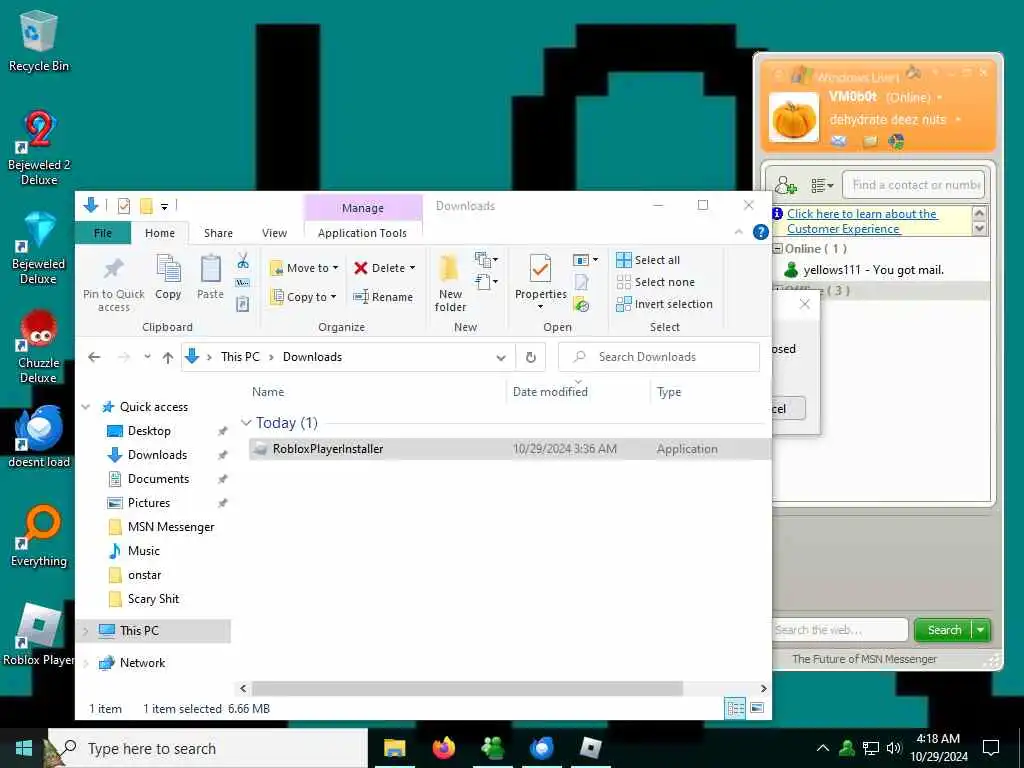Open the New item menu icon

487,260
